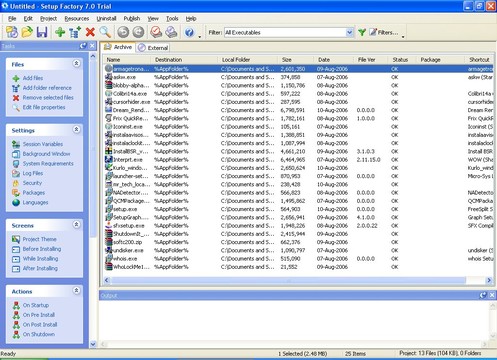
Task: Open Session Variables settings
Action: tap(43, 144)
